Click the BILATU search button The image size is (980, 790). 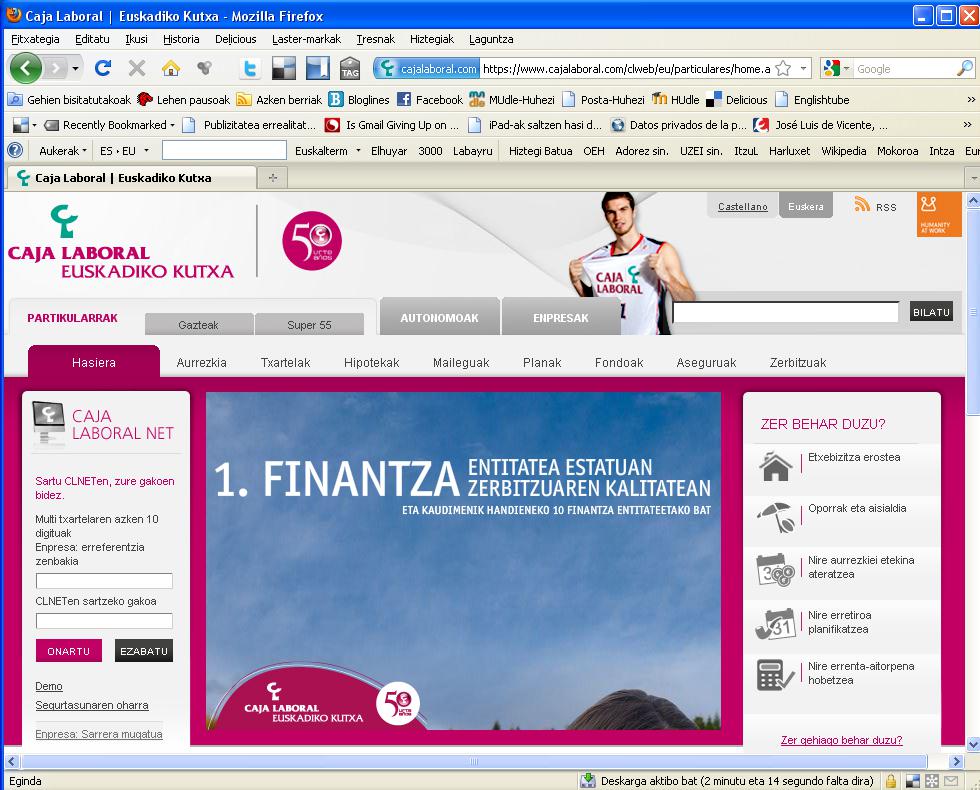point(930,312)
